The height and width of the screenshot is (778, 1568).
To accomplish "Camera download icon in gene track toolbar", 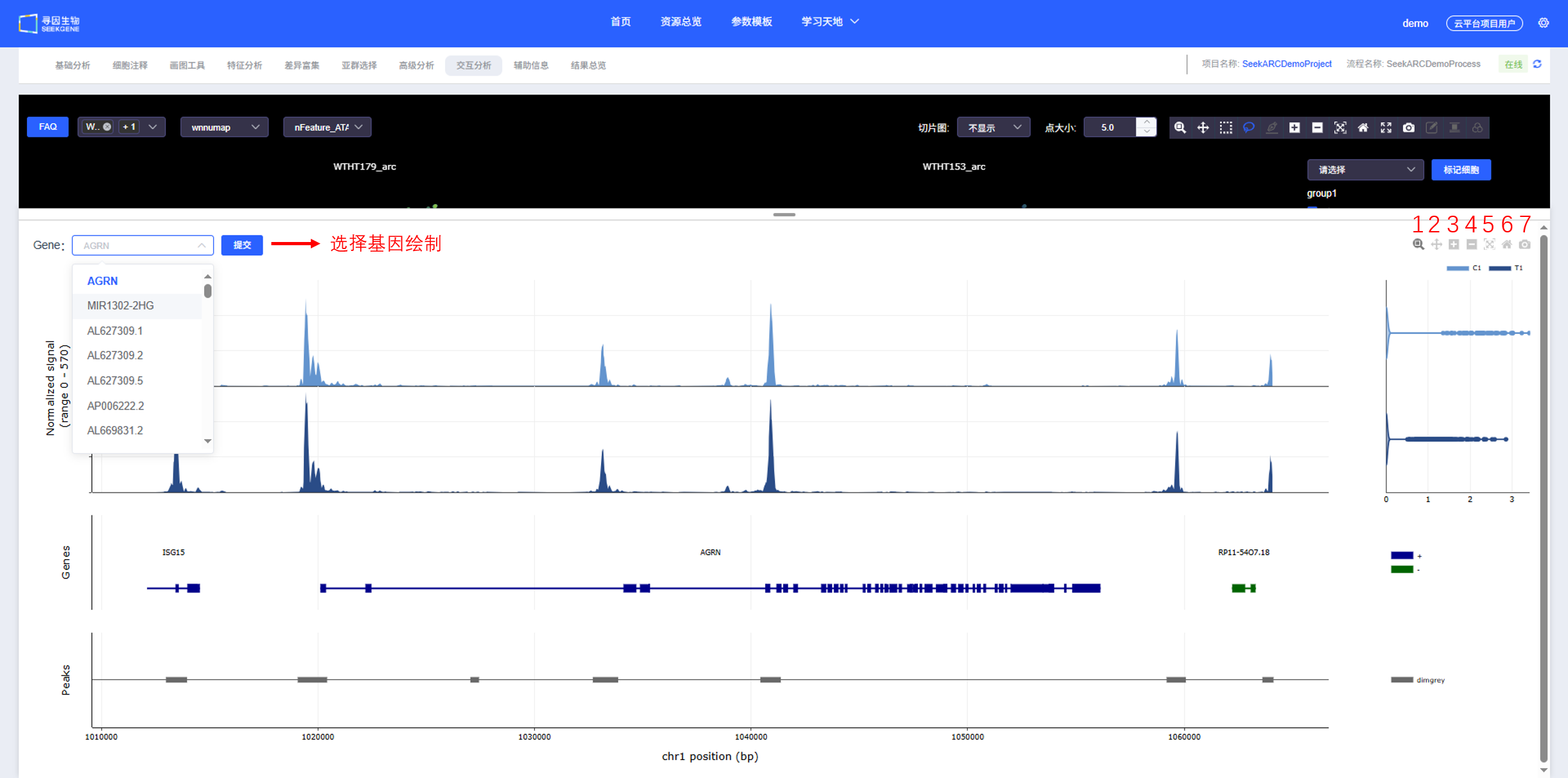I will [x=1524, y=245].
